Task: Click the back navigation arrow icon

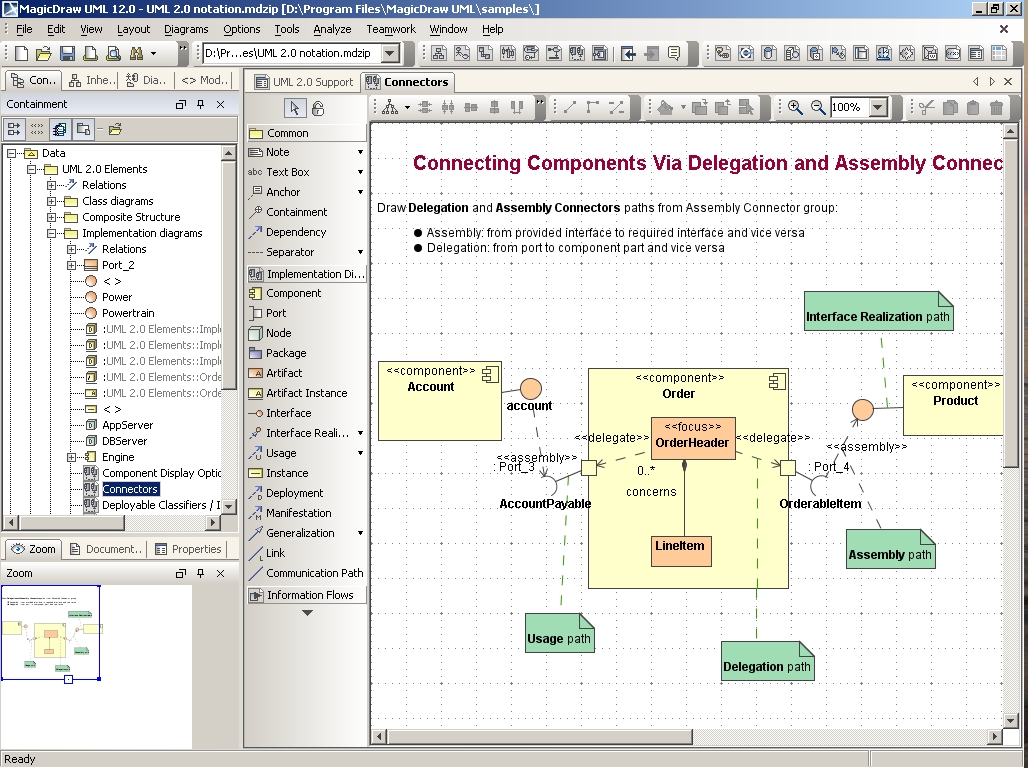Action: click(x=628, y=53)
